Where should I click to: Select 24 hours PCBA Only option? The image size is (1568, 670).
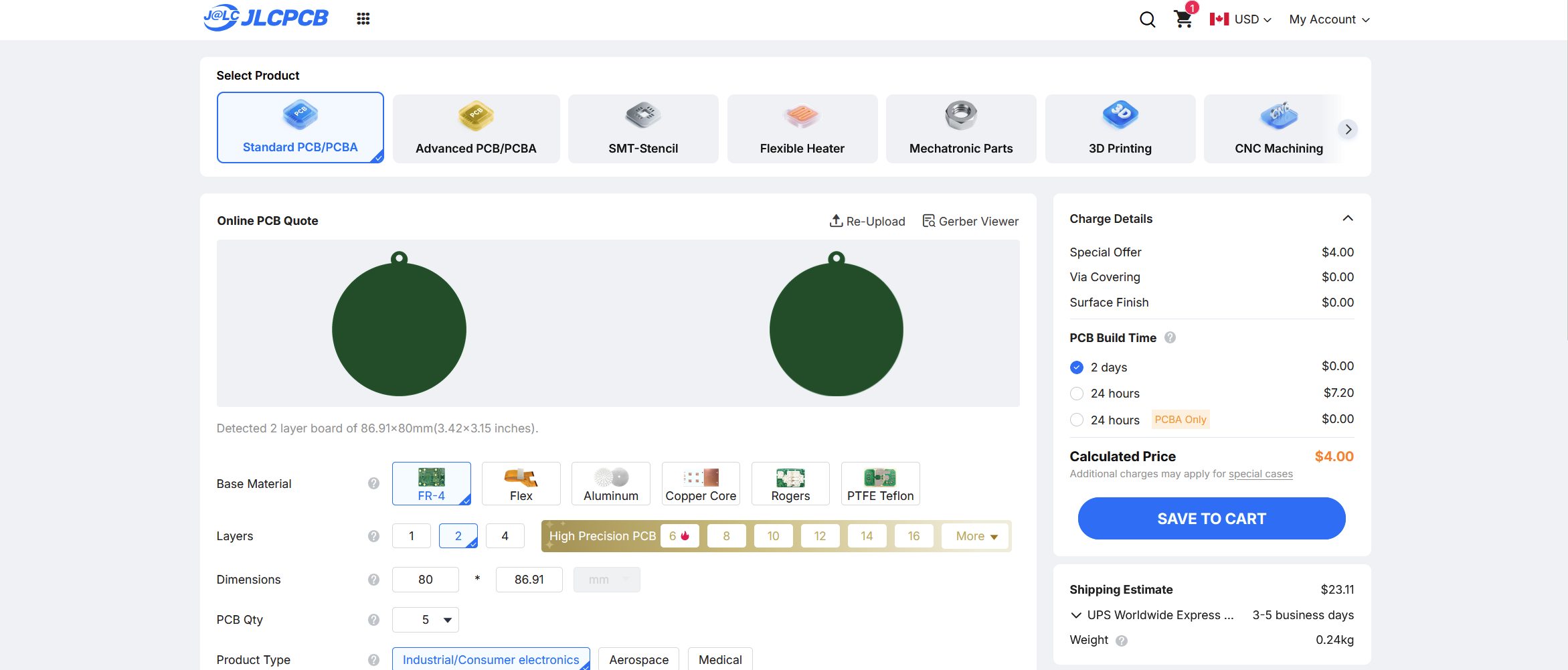coord(1077,420)
